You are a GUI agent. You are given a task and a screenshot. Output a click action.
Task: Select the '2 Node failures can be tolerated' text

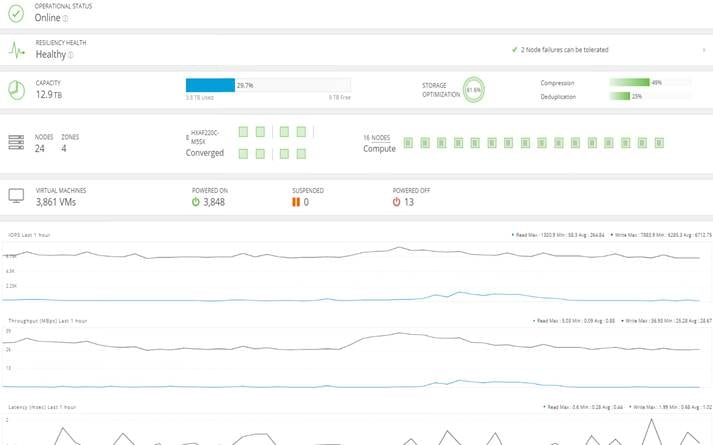[564, 50]
